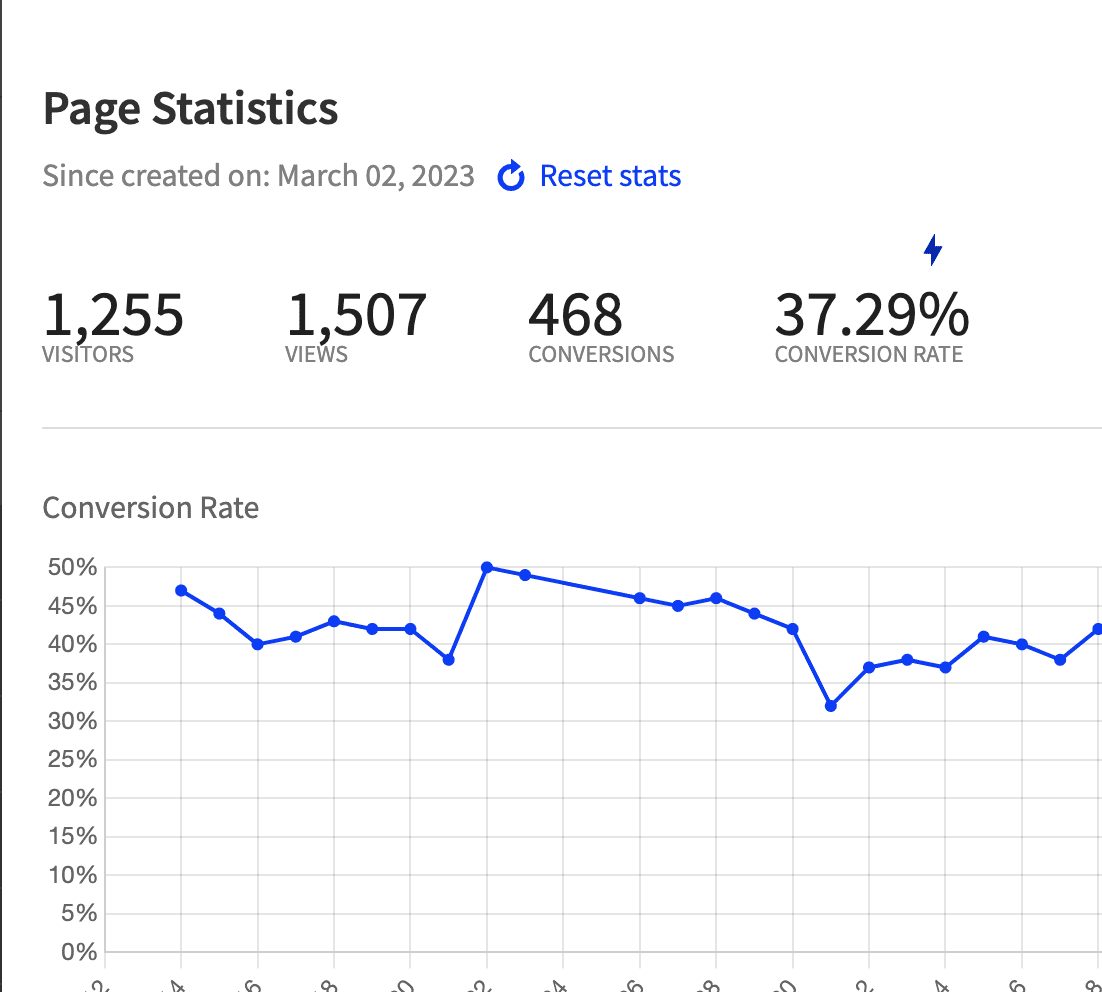Click the CONVERSIONS label
The width and height of the screenshot is (1102, 992).
(601, 354)
